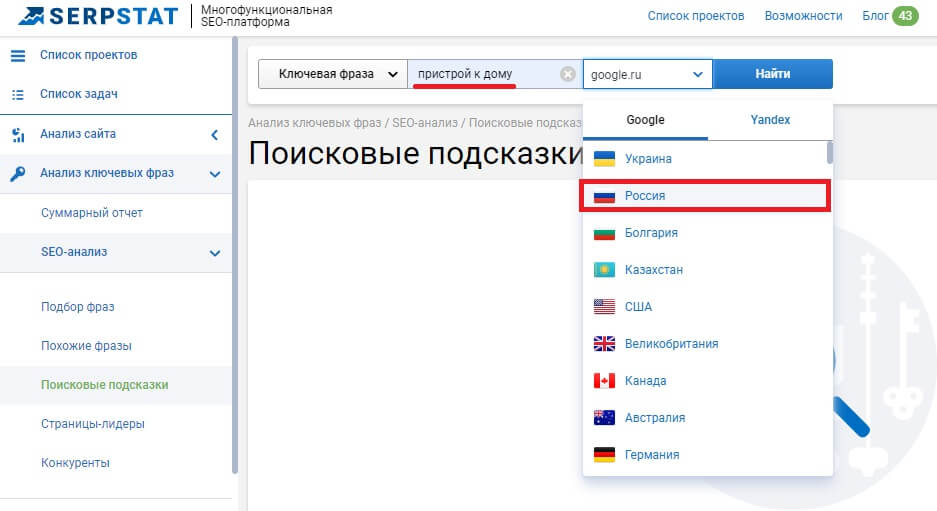Image resolution: width=937 pixels, height=511 pixels.
Task: Open Конкуренты in the sidebar
Action: coord(75,463)
